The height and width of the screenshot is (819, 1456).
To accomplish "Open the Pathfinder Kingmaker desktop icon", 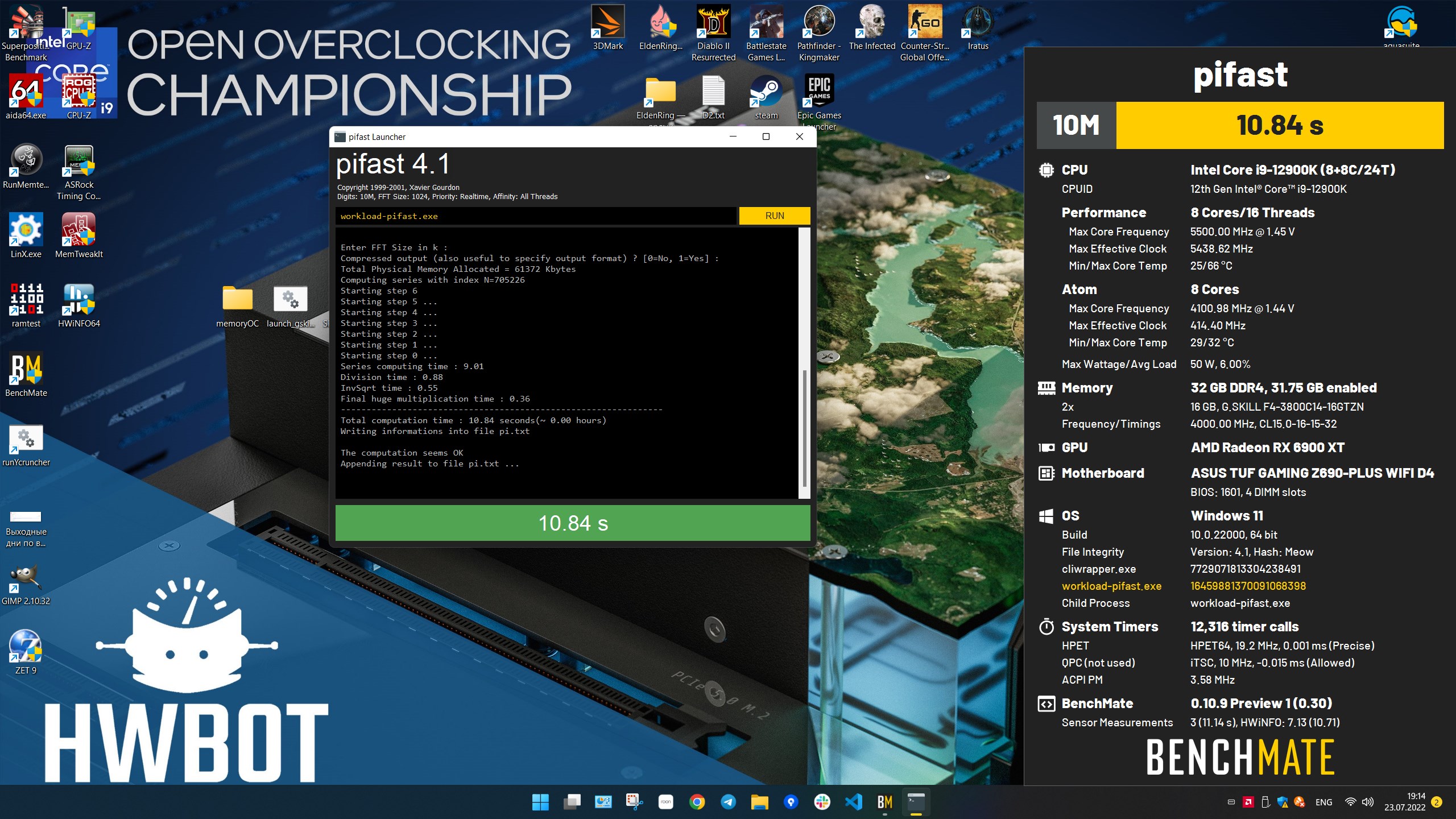I will tap(819, 33).
